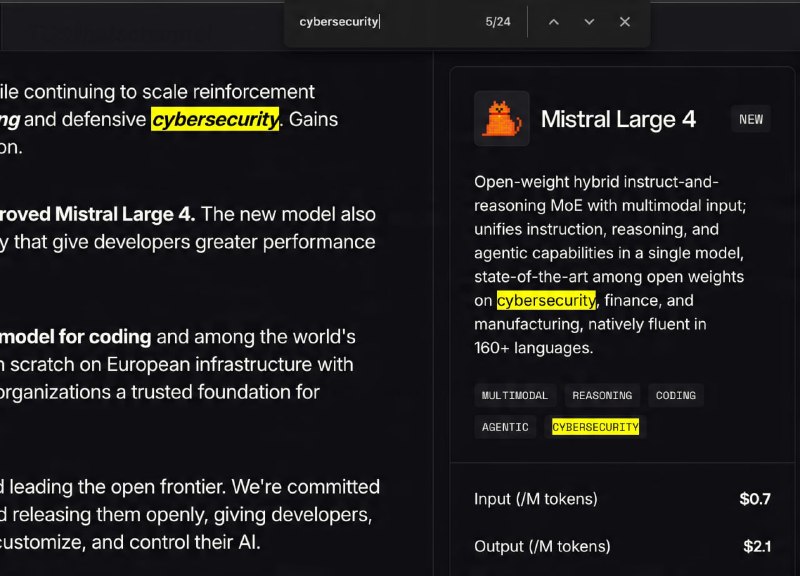800x576 pixels.
Task: Click the 'Open-weight hybrid instruct-and-' line
Action: [x=596, y=182]
